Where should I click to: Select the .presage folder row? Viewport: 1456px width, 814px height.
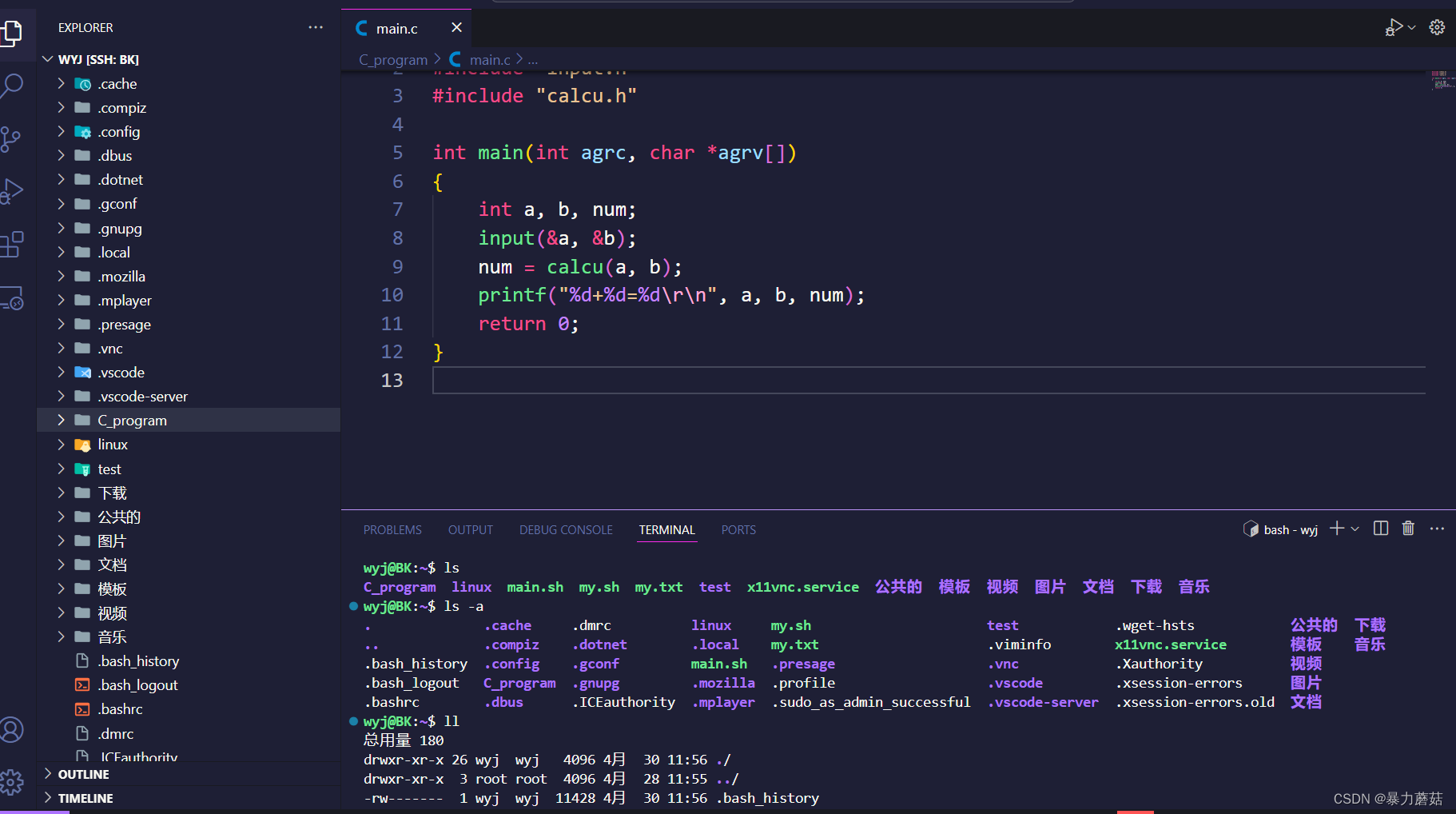click(x=189, y=324)
